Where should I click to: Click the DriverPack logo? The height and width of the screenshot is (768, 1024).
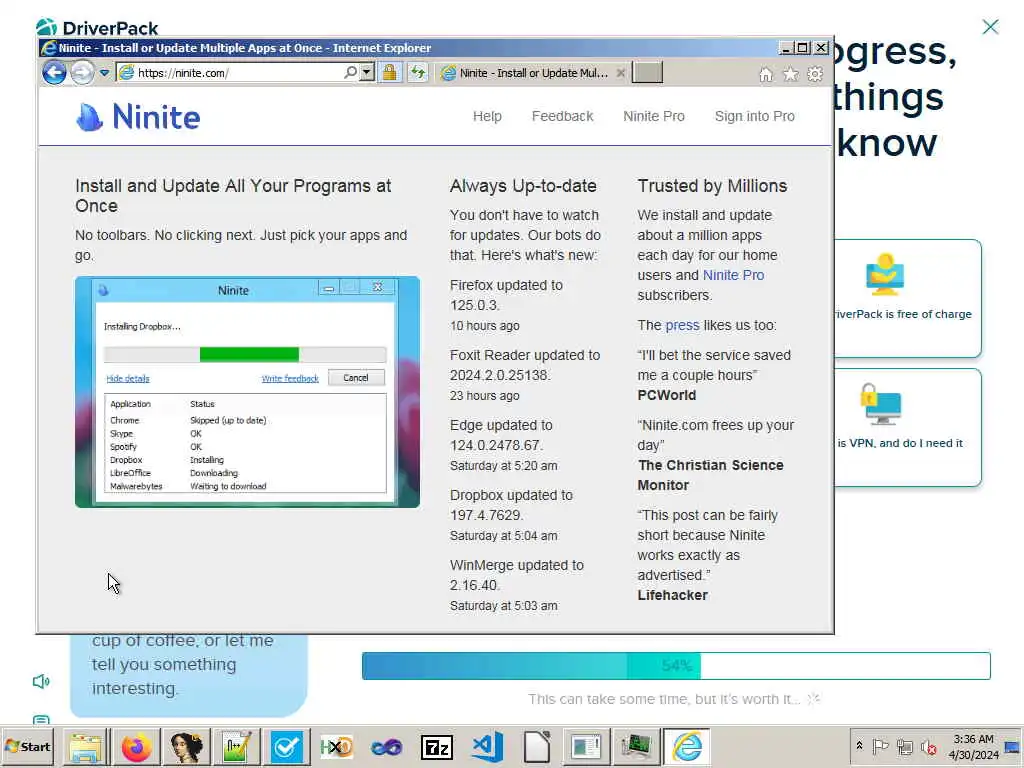point(97,27)
